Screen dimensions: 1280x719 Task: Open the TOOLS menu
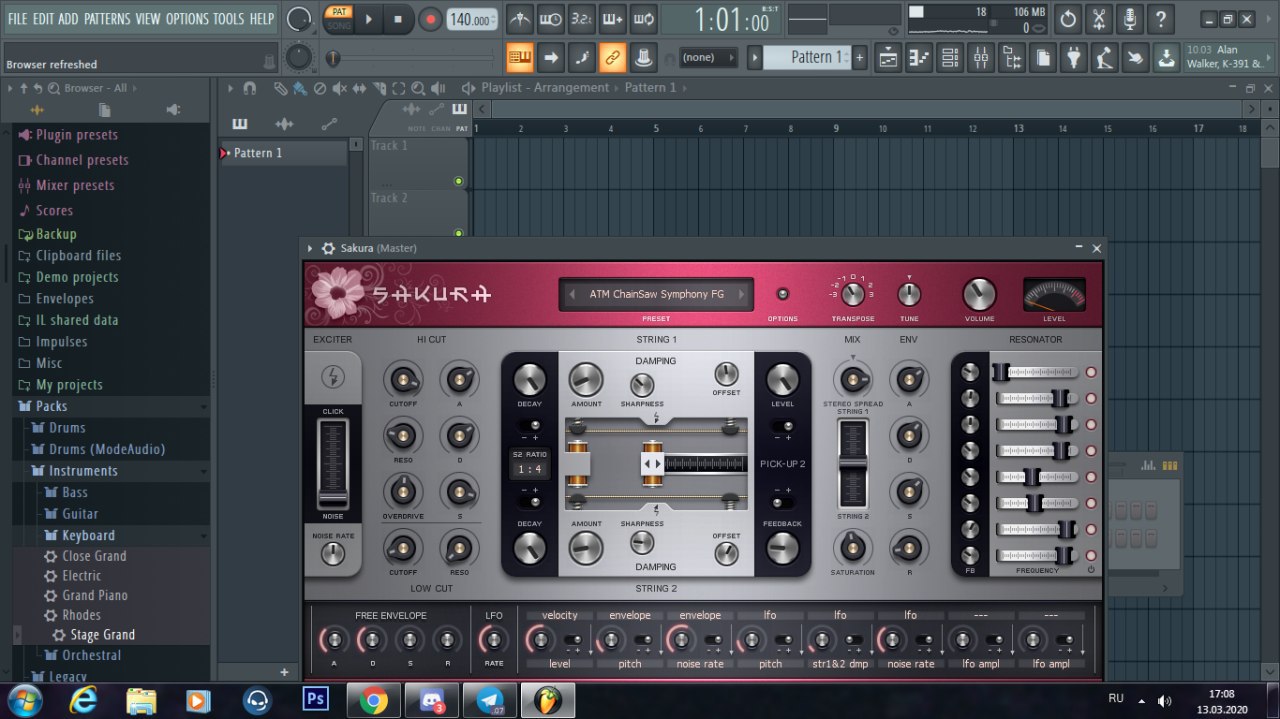(228, 19)
